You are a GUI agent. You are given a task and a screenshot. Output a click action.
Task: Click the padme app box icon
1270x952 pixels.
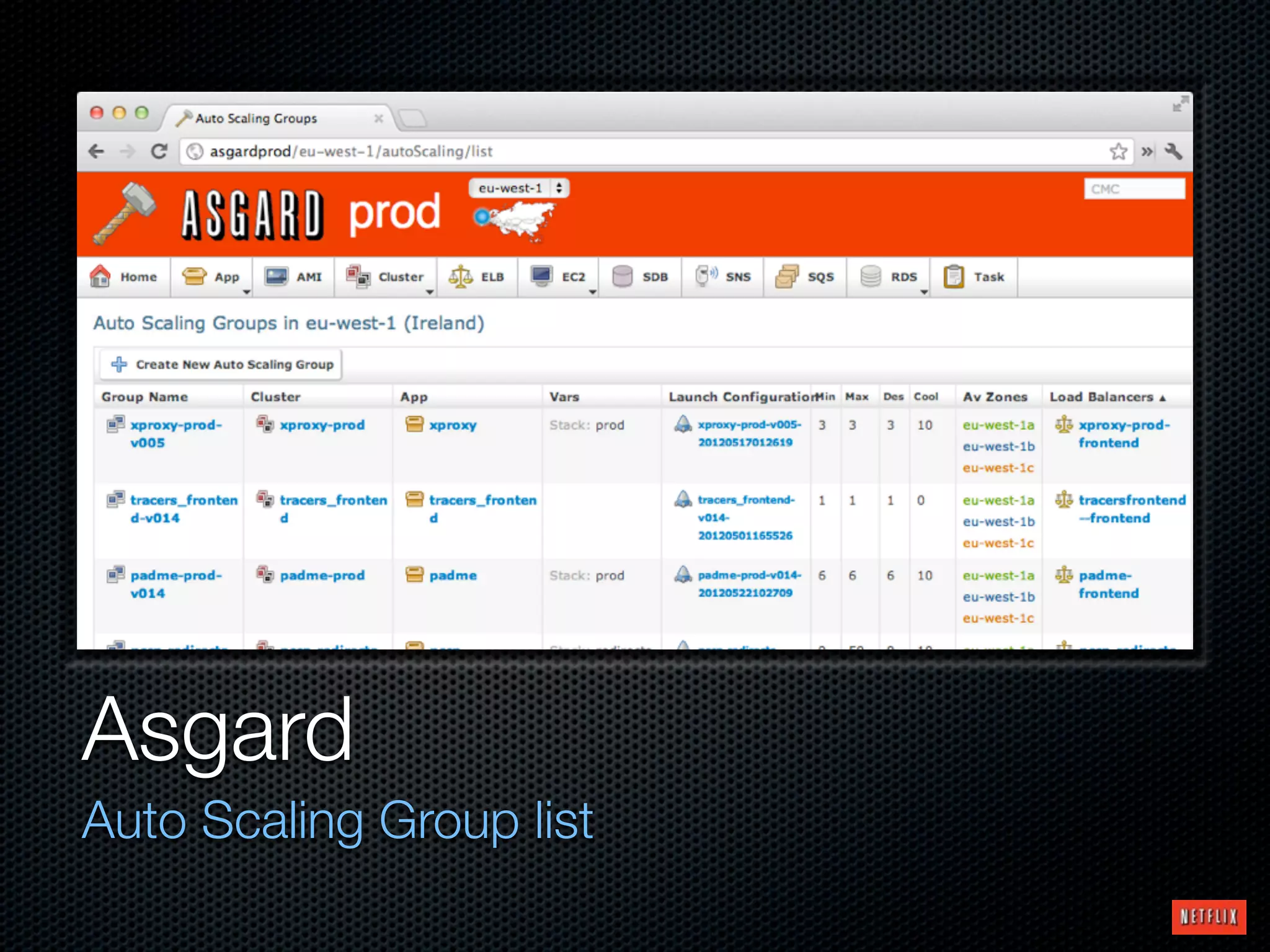coord(414,575)
